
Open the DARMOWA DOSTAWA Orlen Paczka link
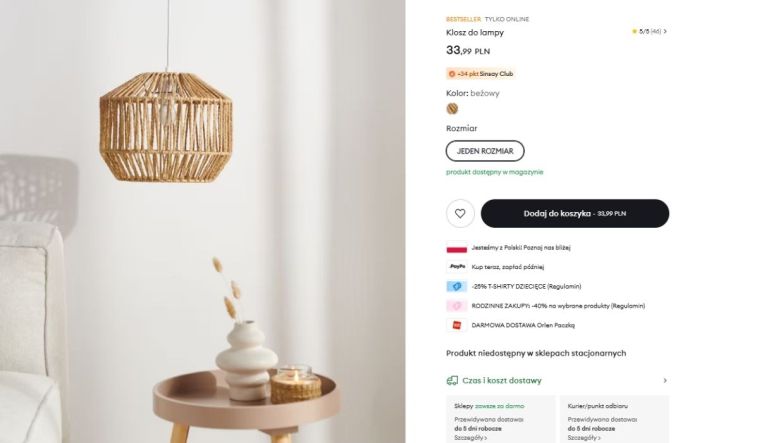click(x=523, y=325)
